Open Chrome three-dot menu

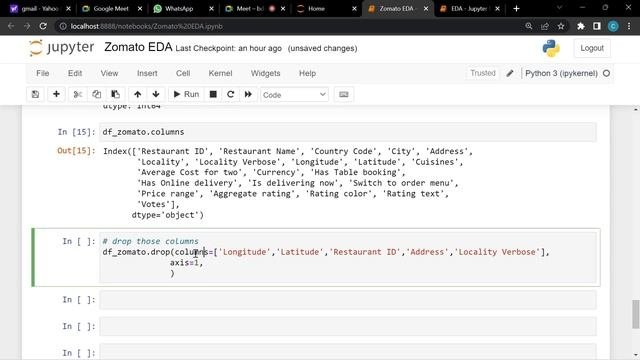click(x=629, y=26)
